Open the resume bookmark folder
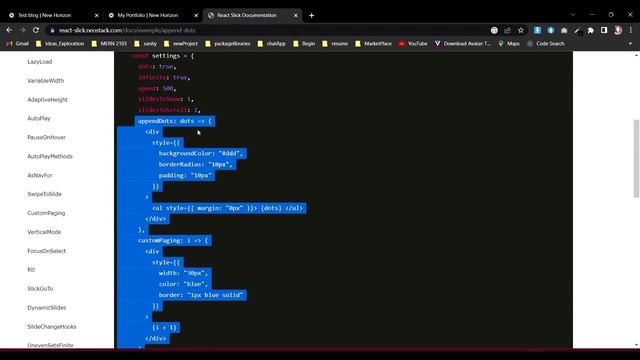Image resolution: width=640 pixels, height=360 pixels. click(335, 44)
